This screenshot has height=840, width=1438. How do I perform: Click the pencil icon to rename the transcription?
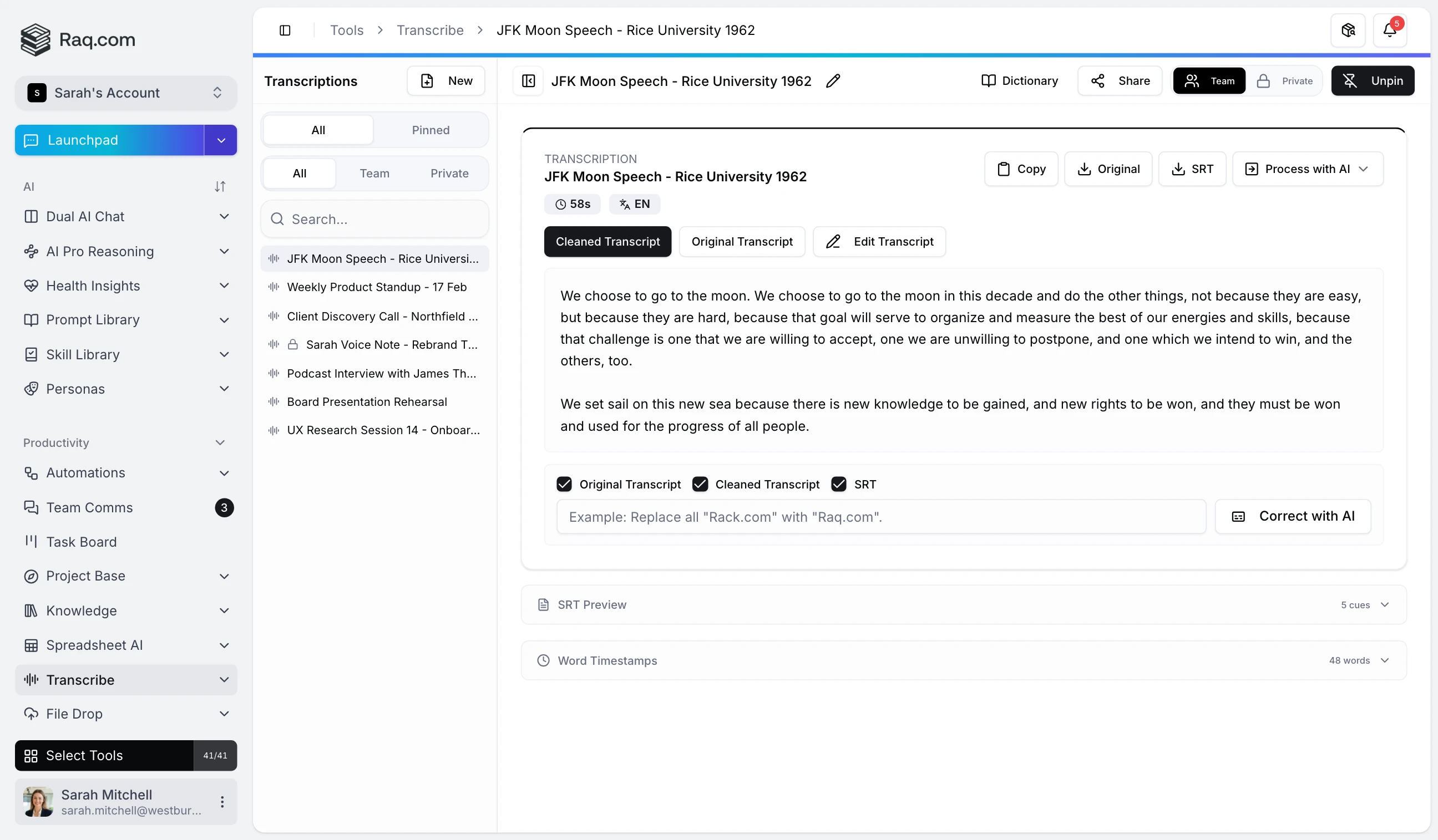click(x=833, y=81)
